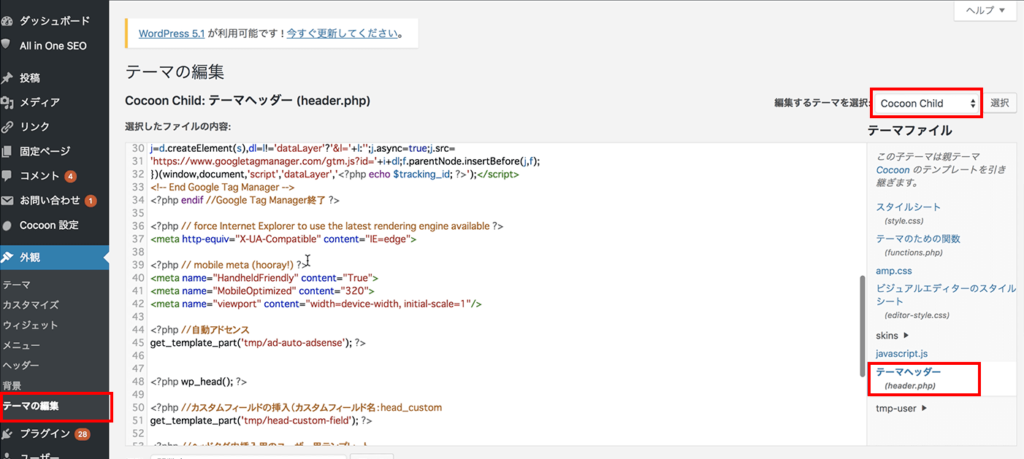Click the Posts pushpin icon
The image size is (1024, 459).
tap(7, 78)
